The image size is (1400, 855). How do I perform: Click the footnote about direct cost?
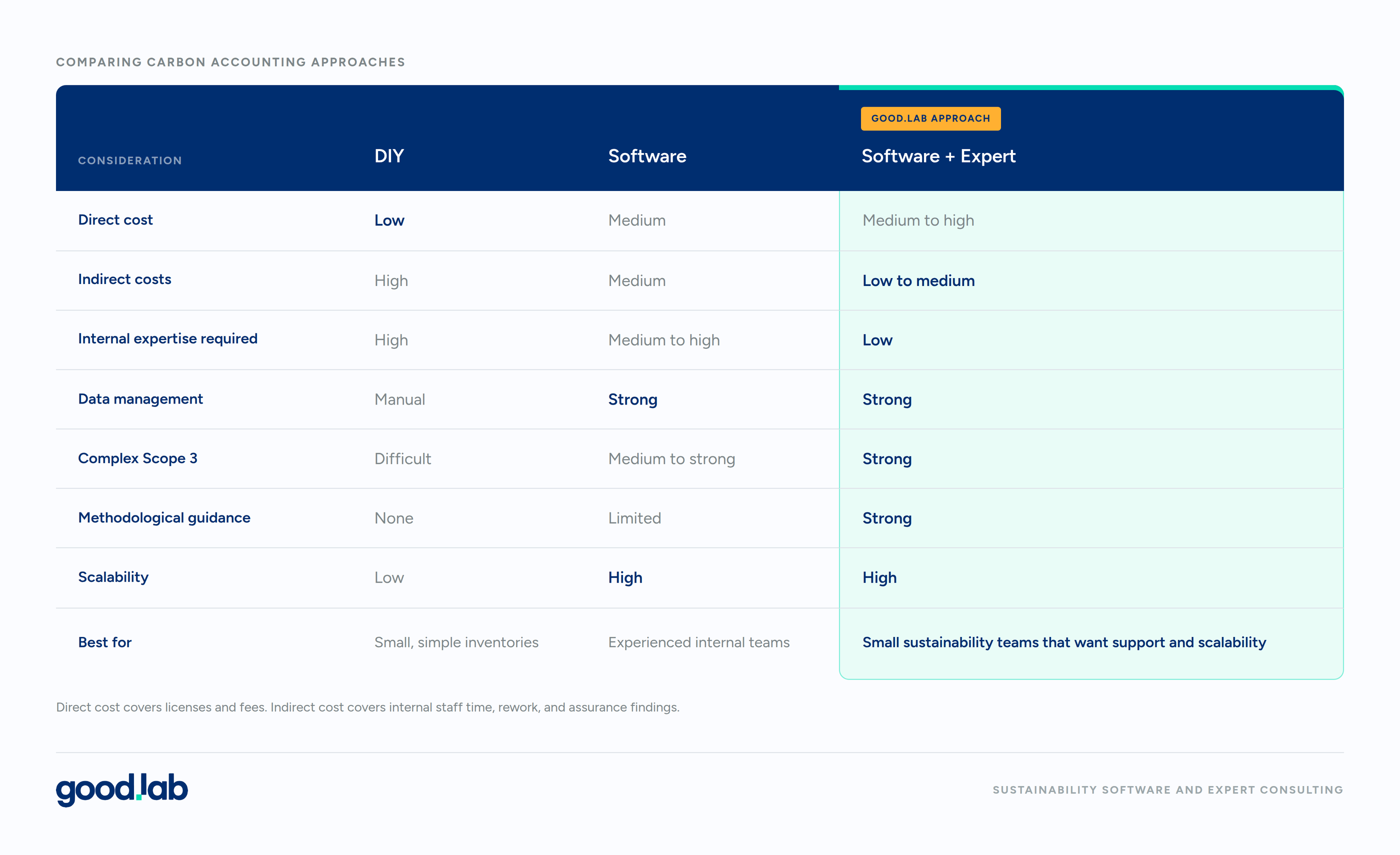(x=367, y=707)
